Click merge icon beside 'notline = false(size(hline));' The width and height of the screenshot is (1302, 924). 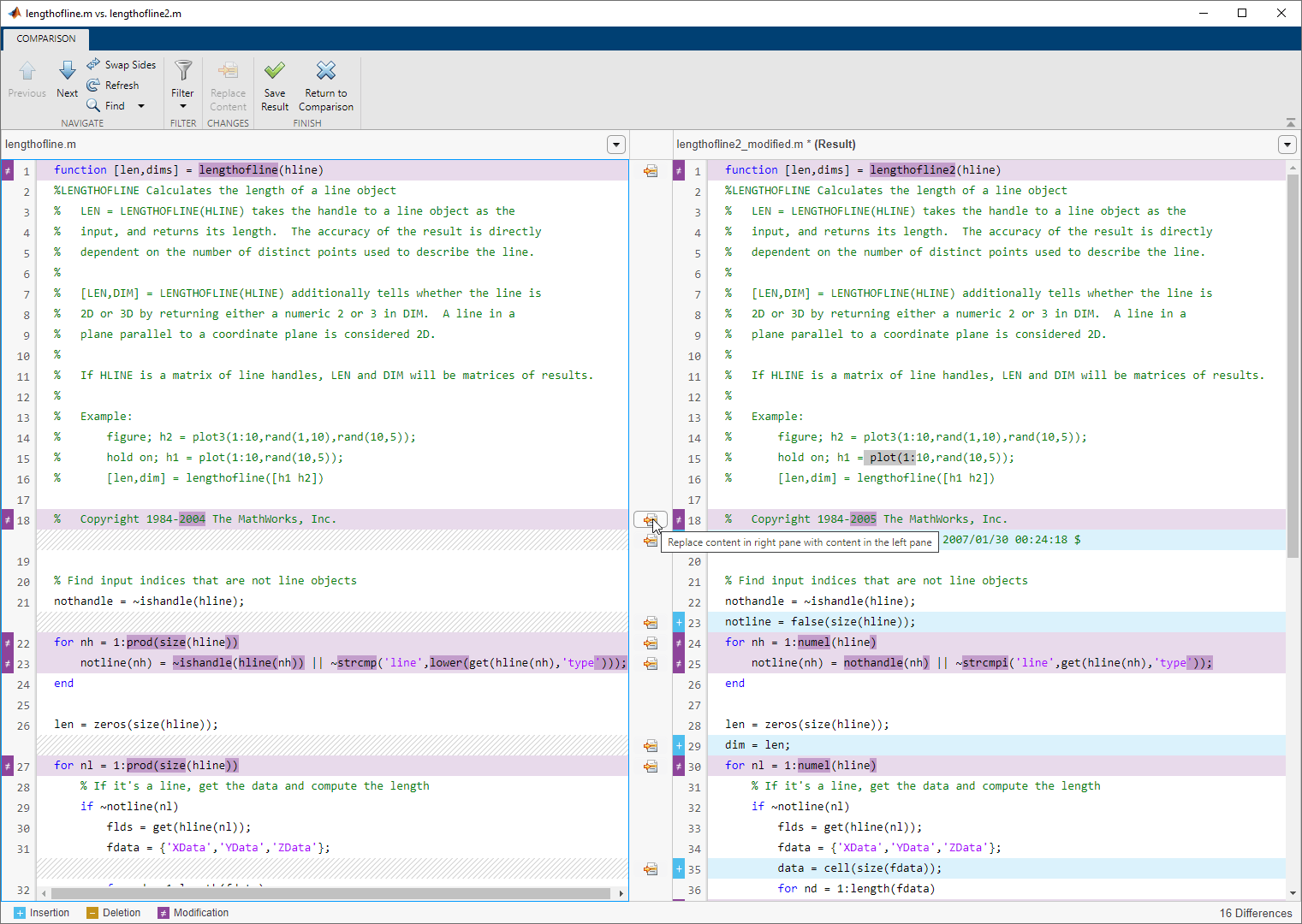pyautogui.click(x=651, y=622)
